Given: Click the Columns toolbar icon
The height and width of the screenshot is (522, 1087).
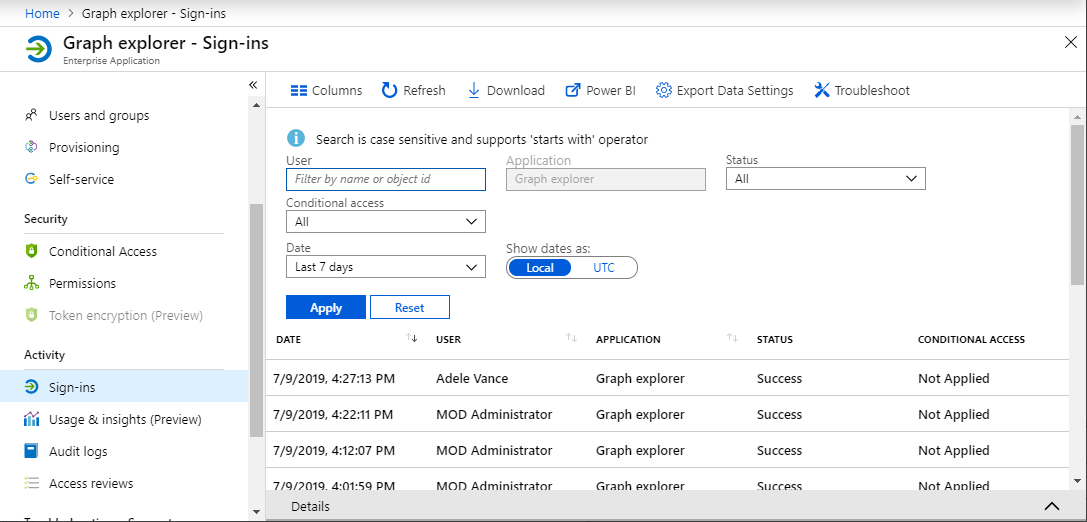Looking at the screenshot, I should (x=299, y=91).
